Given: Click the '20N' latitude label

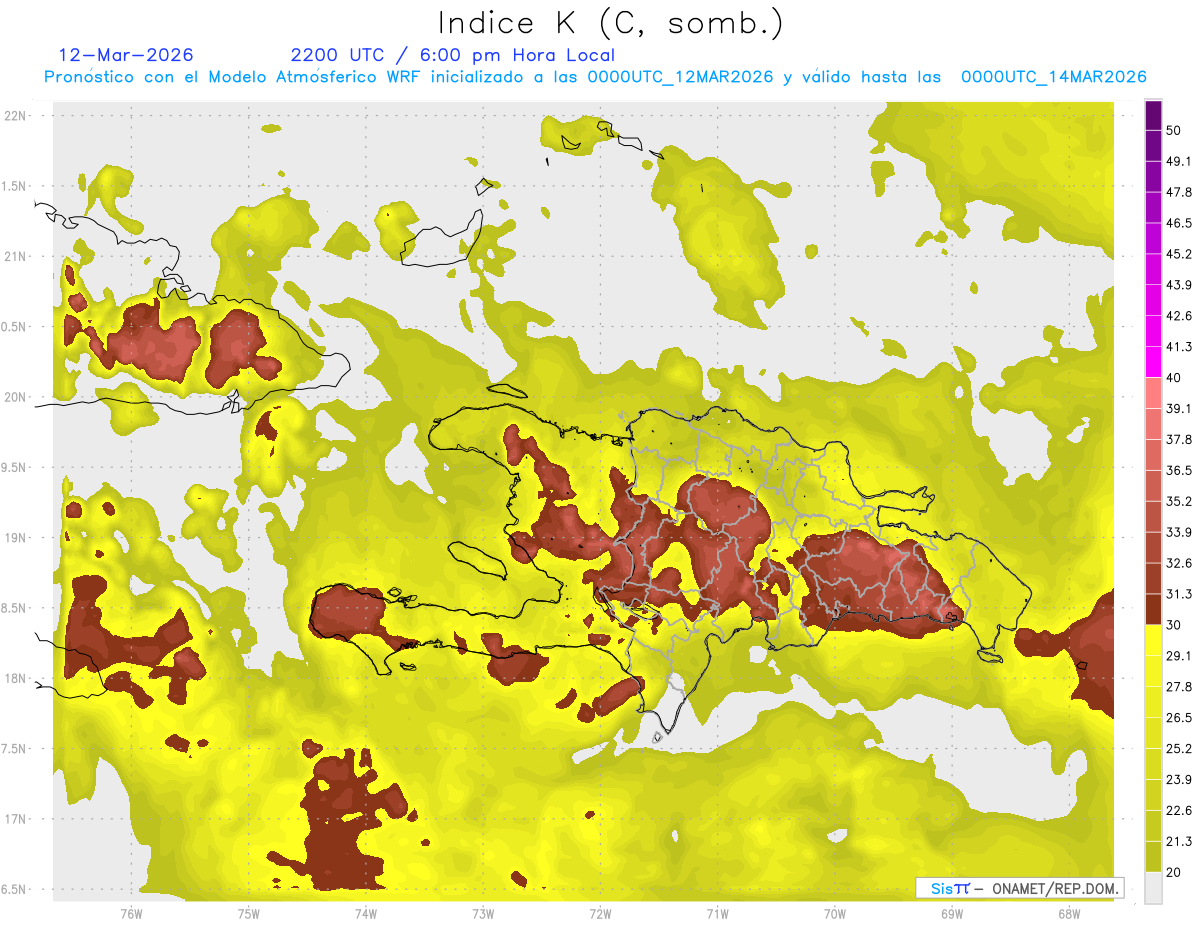Looking at the screenshot, I should 15,397.
